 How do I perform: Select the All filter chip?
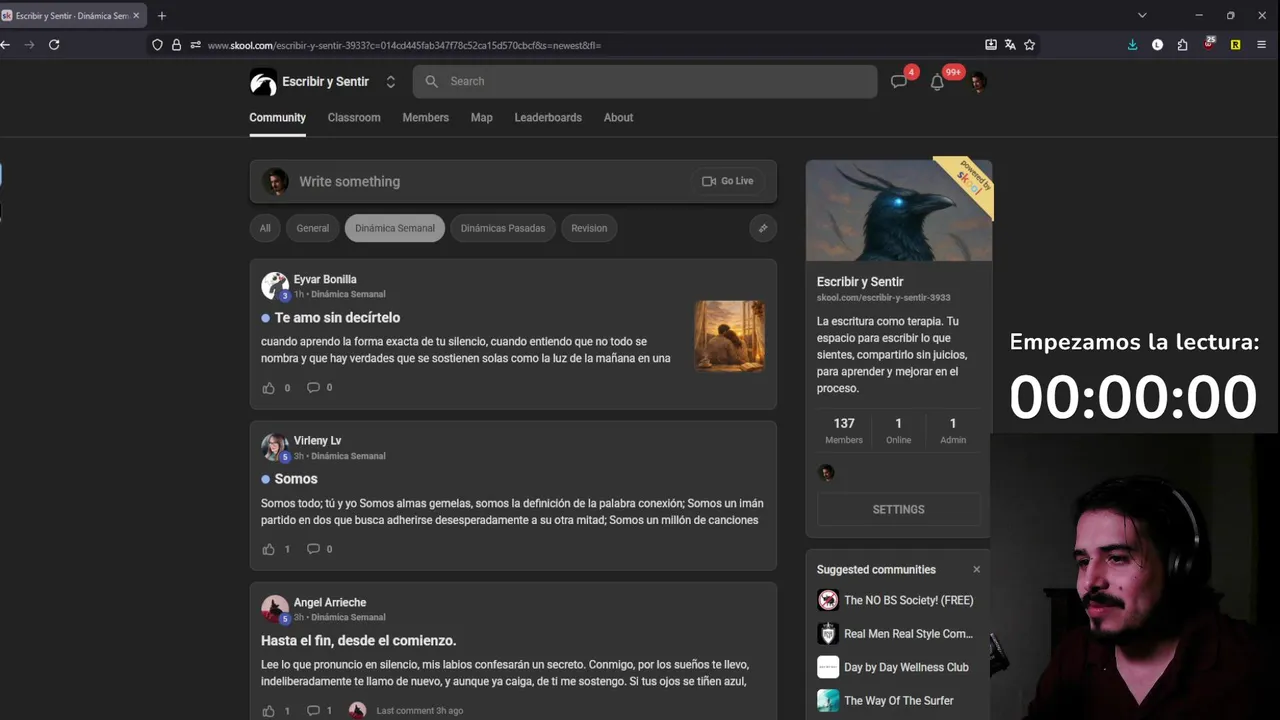[265, 228]
